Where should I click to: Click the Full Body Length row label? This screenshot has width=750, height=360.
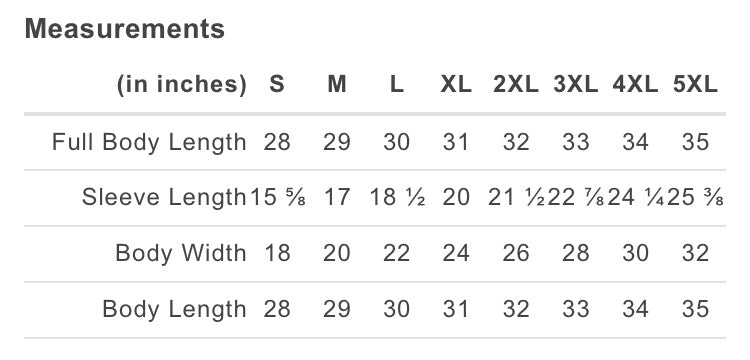149,142
